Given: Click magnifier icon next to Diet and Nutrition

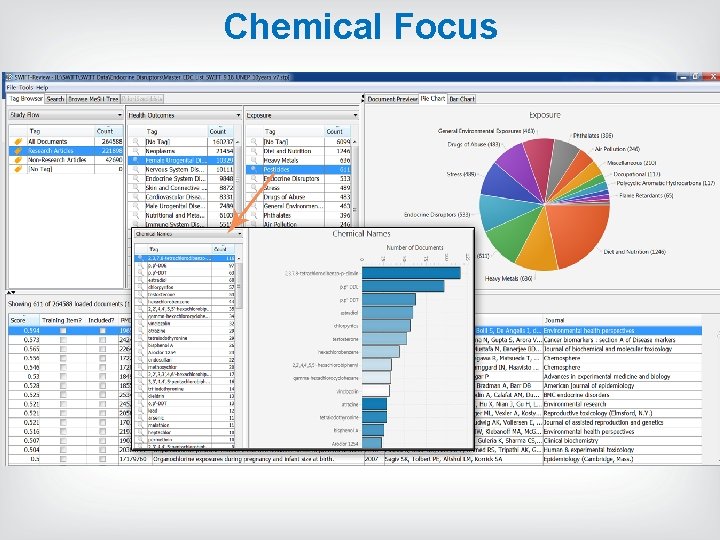Looking at the screenshot, I should coord(254,151).
